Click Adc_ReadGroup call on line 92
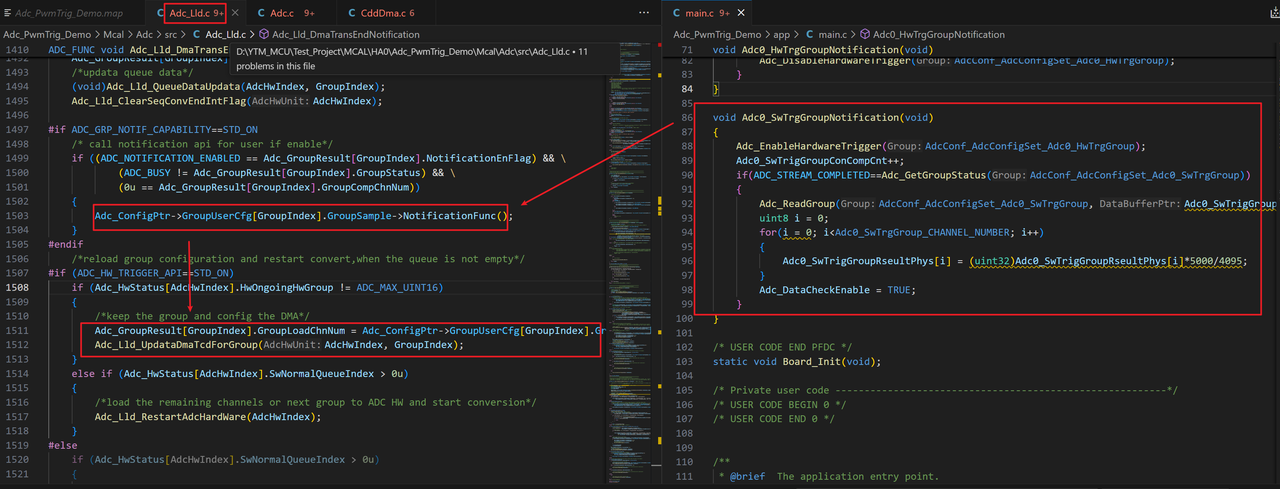This screenshot has height=489, width=1280. click(796, 204)
